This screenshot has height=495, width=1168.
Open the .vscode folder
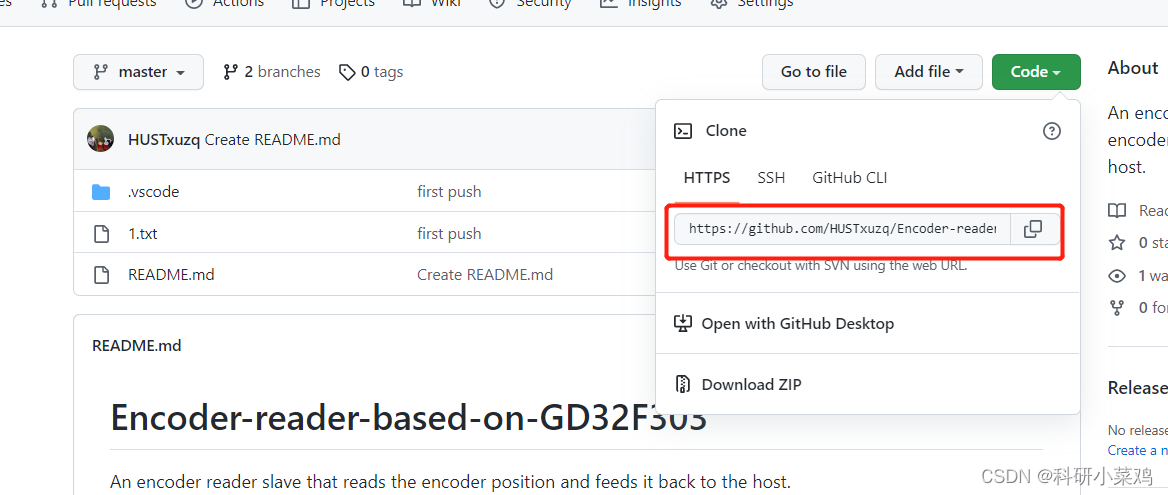153,192
